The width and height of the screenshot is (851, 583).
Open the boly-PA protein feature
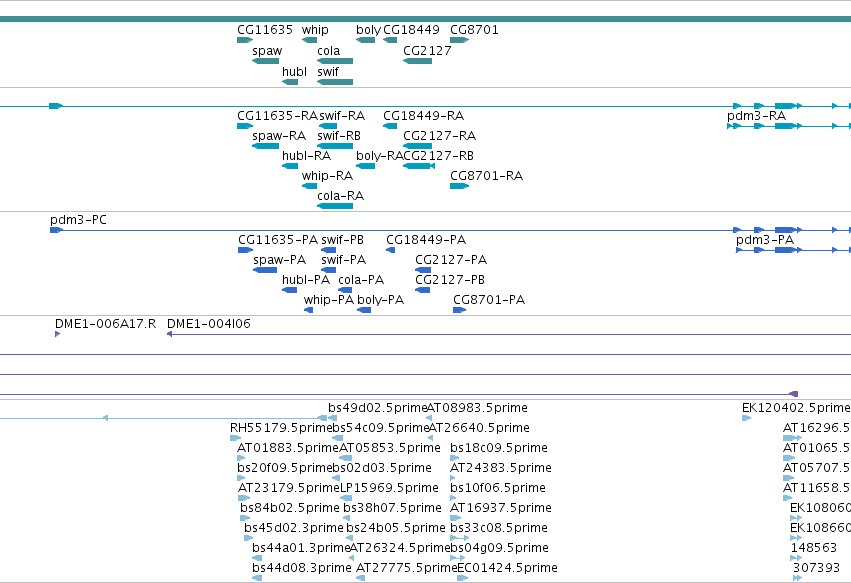(364, 310)
